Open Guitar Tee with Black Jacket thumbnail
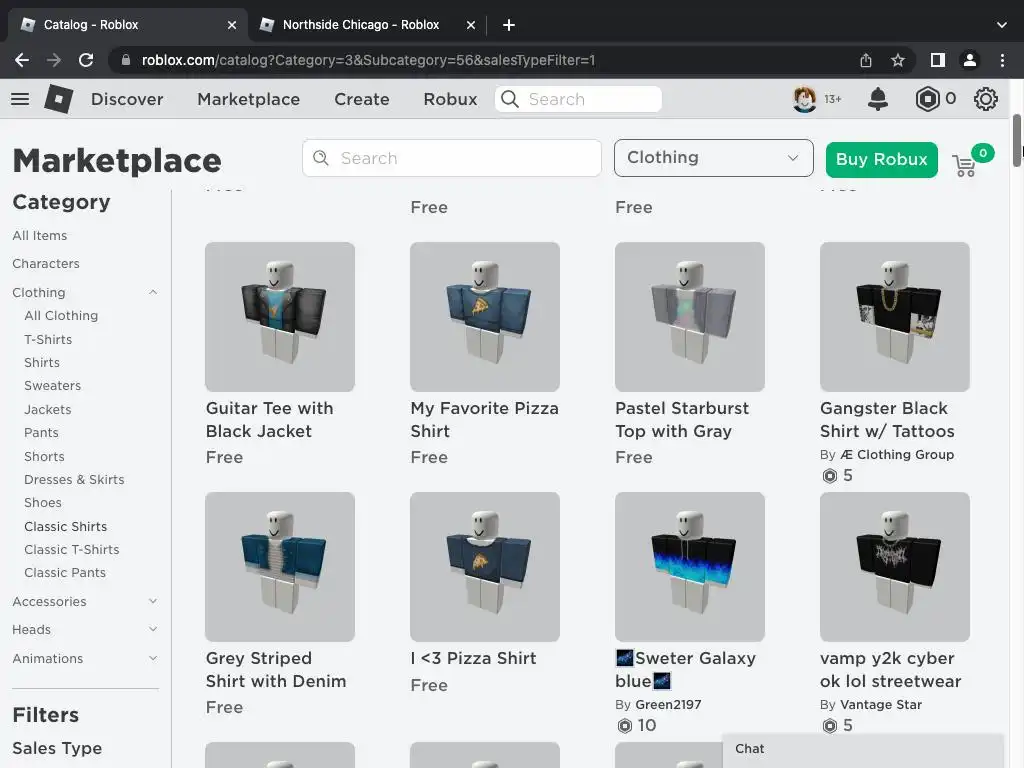Viewport: 1024px width, 768px height. pos(280,317)
